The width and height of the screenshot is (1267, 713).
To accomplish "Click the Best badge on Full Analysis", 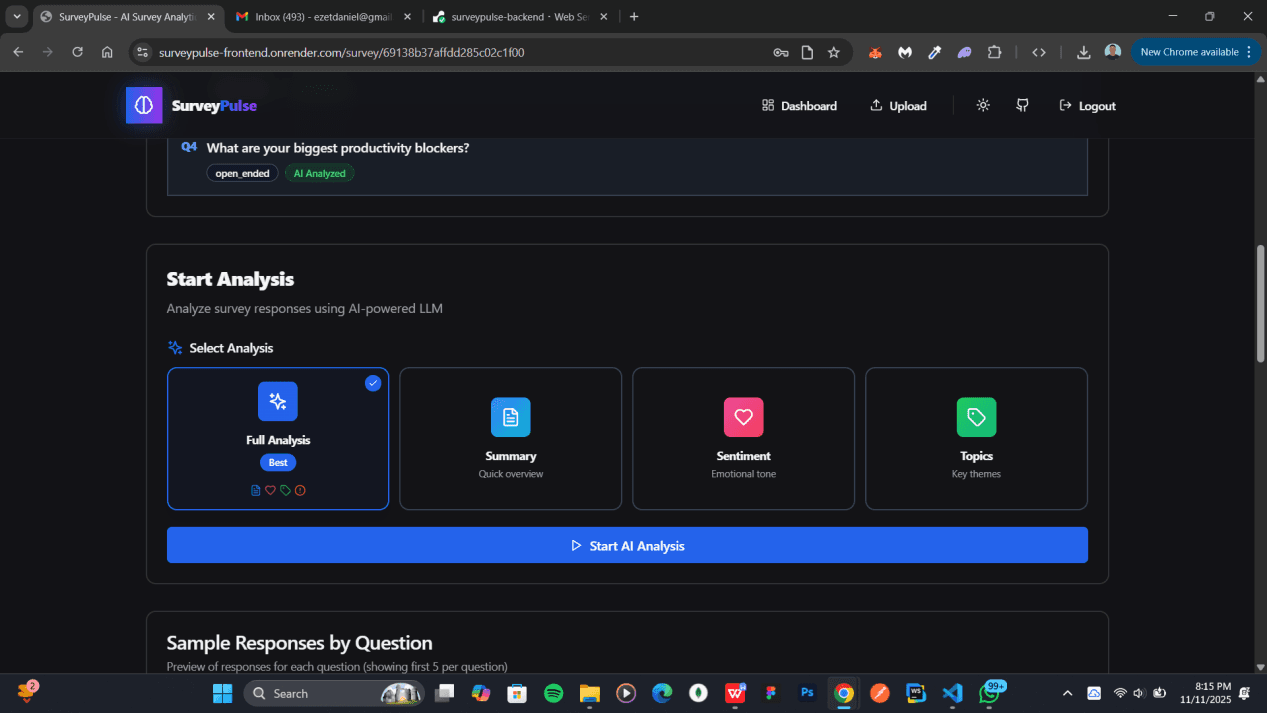I will pyautogui.click(x=278, y=463).
